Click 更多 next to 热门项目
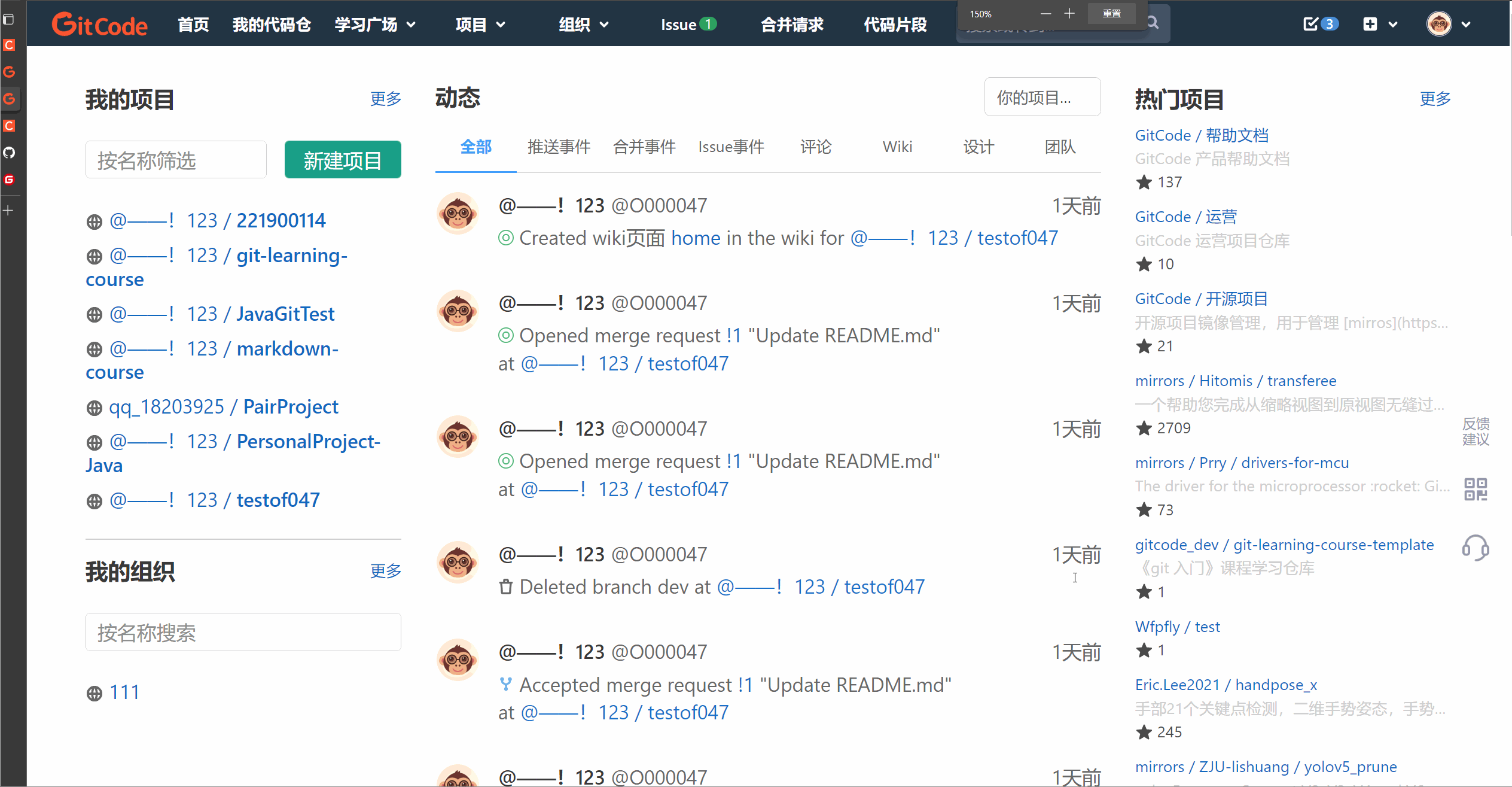Screen dimensions: 1512x787 point(1435,99)
